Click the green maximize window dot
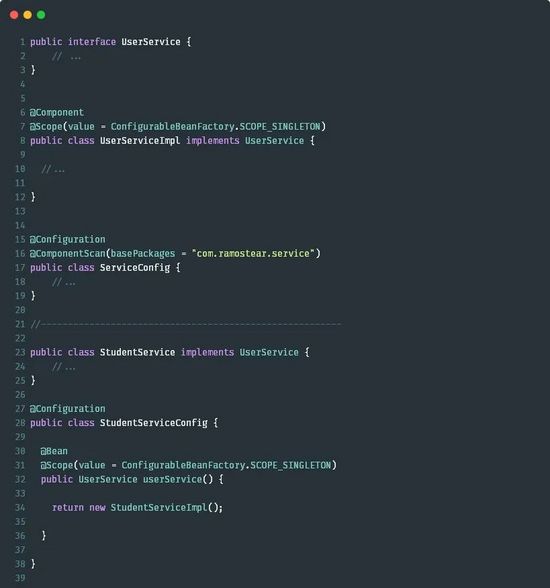The width and height of the screenshot is (550, 588). click(x=41, y=15)
